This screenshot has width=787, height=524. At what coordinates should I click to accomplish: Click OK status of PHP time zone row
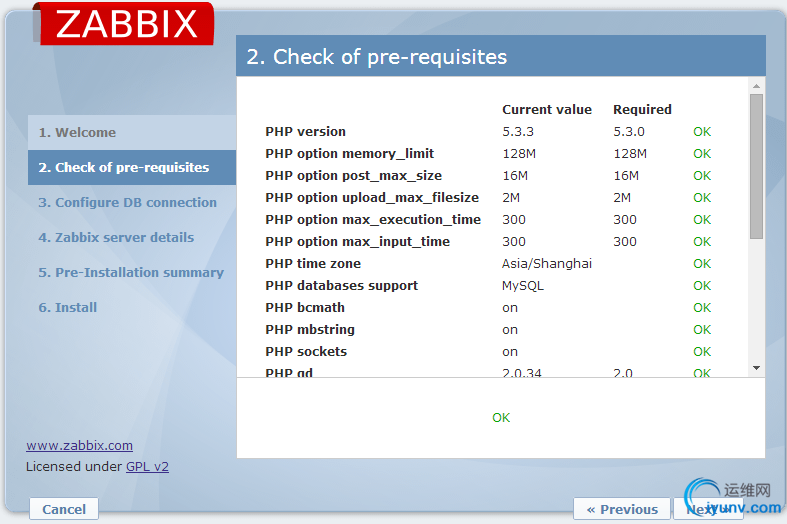tap(702, 264)
